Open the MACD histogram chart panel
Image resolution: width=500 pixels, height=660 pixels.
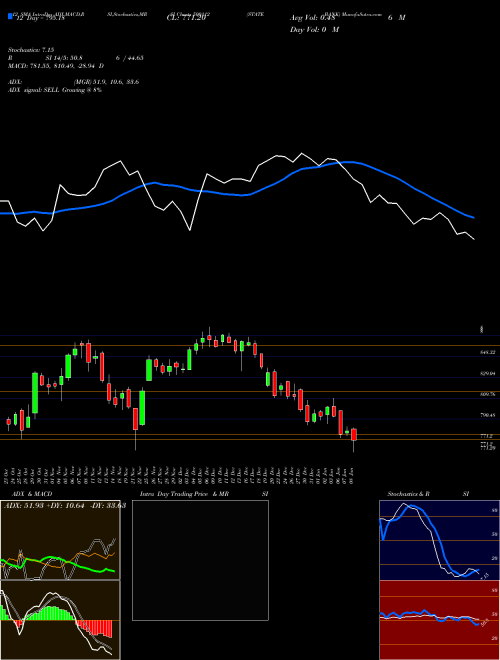[x=60, y=620]
